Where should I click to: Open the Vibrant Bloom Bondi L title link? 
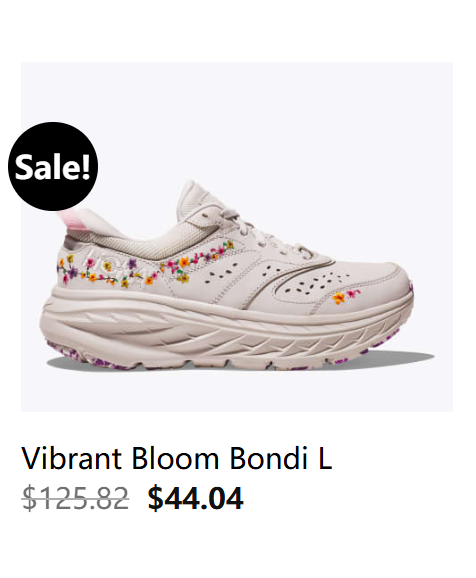pyautogui.click(x=177, y=458)
